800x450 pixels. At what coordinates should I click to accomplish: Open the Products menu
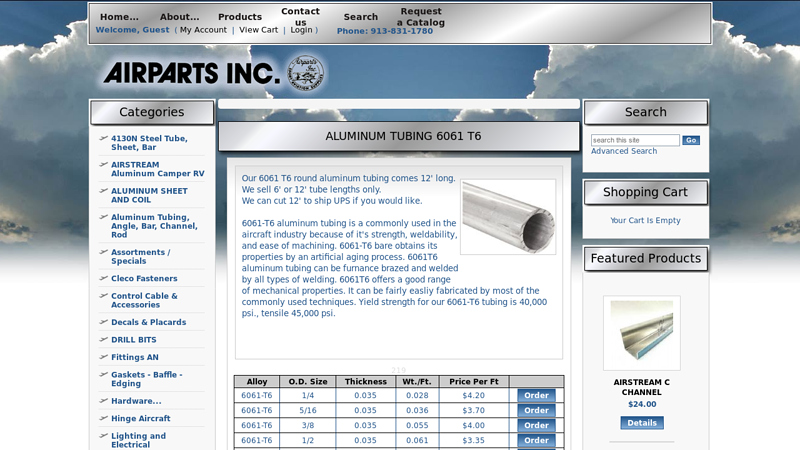[240, 17]
